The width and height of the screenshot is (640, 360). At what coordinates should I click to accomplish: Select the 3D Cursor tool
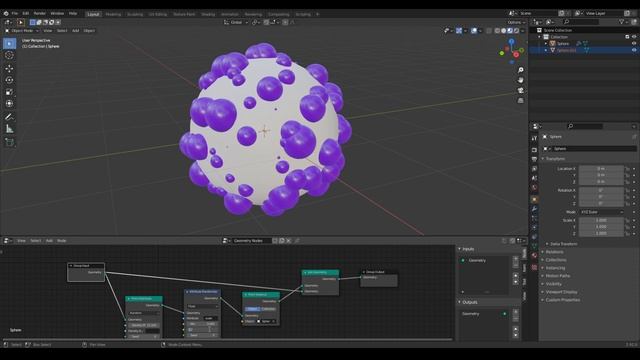[9, 55]
